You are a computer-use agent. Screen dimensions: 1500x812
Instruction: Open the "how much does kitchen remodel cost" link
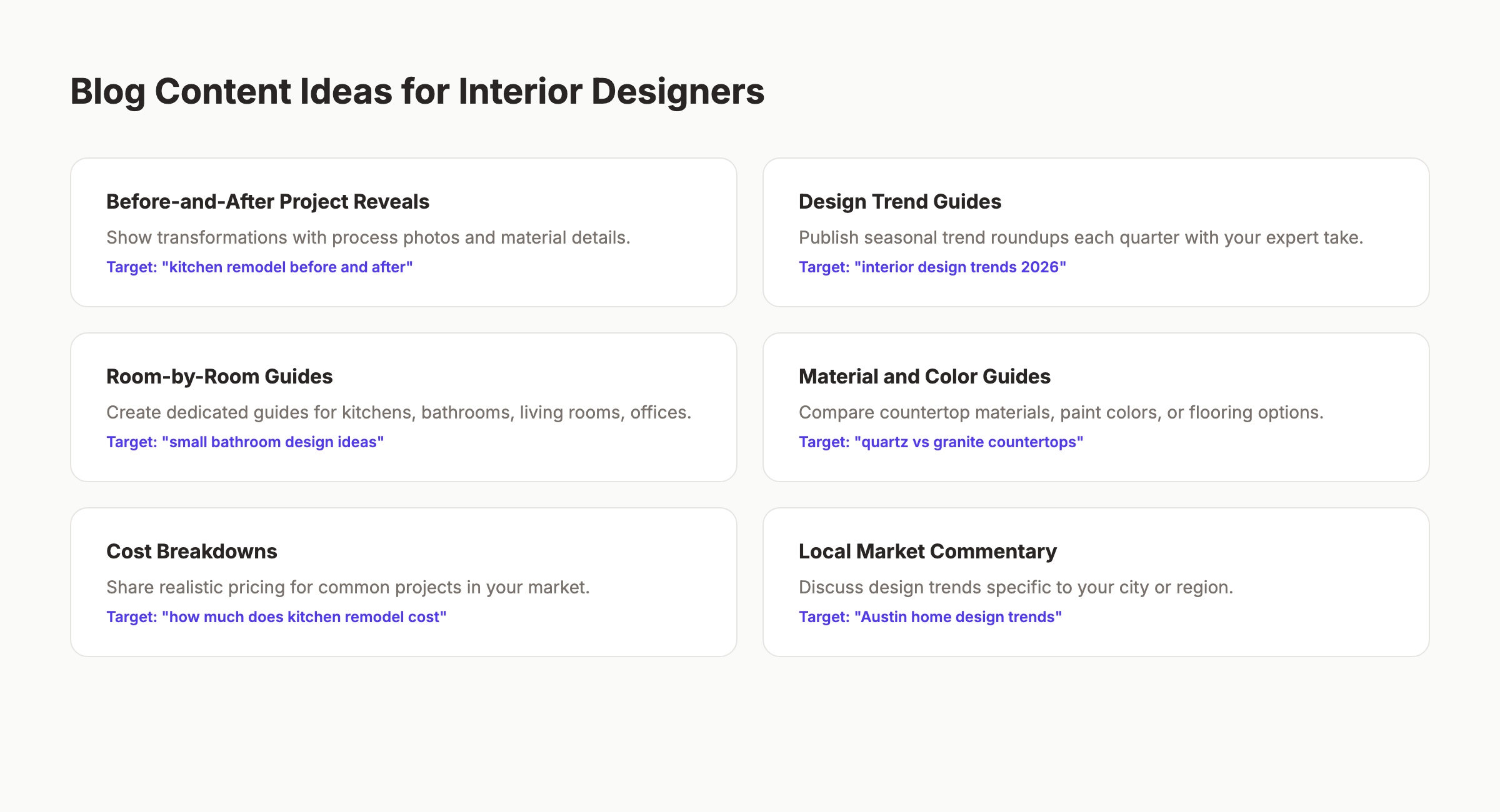click(276, 616)
